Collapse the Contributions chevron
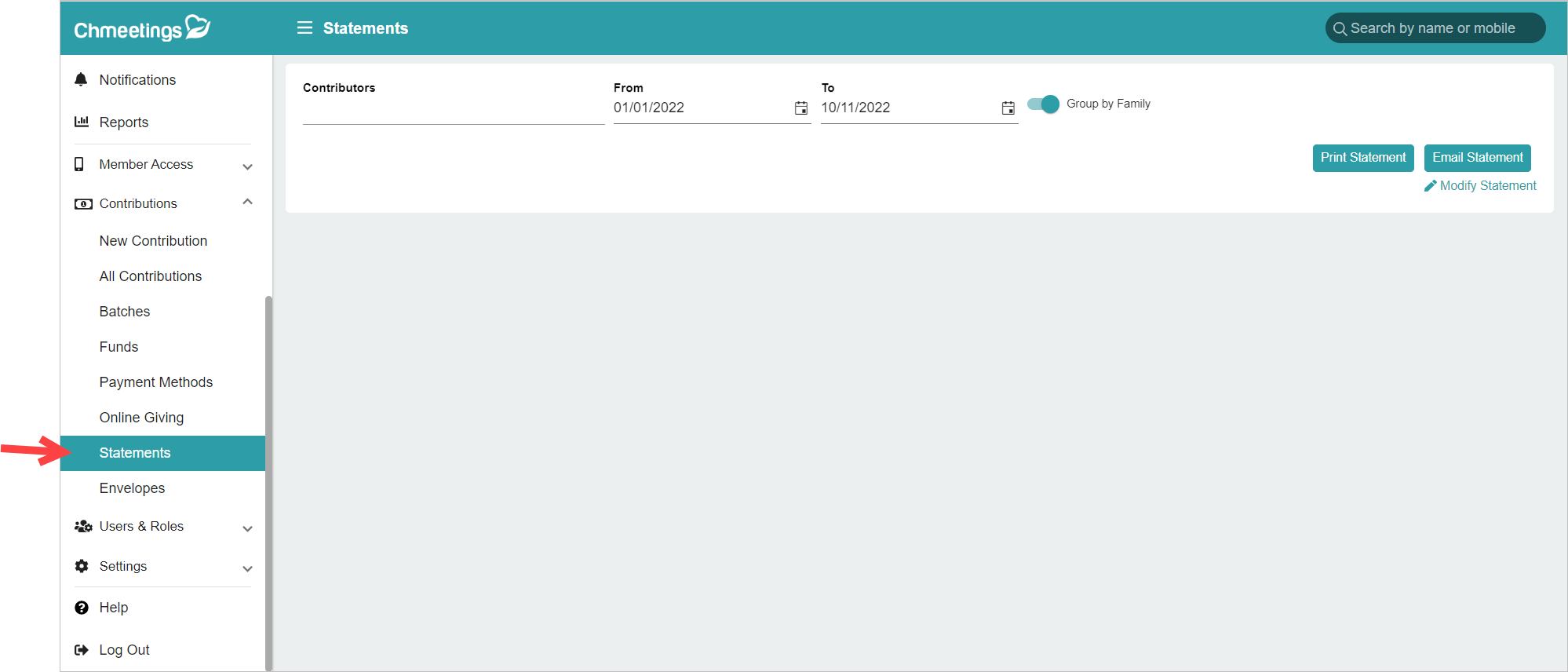Viewport: 1568px width, 672px height. coord(248,202)
